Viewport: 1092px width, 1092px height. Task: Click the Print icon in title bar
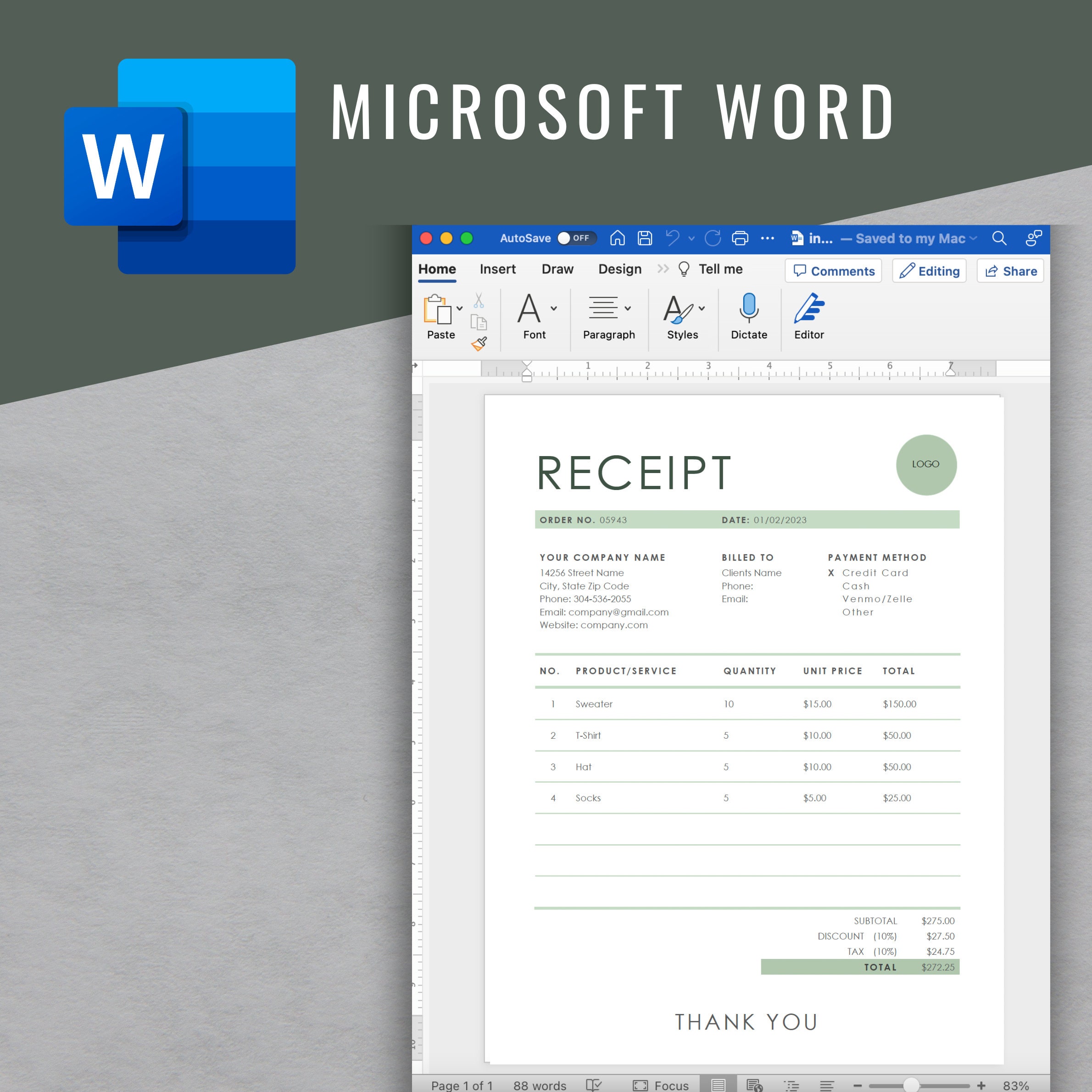click(x=740, y=239)
